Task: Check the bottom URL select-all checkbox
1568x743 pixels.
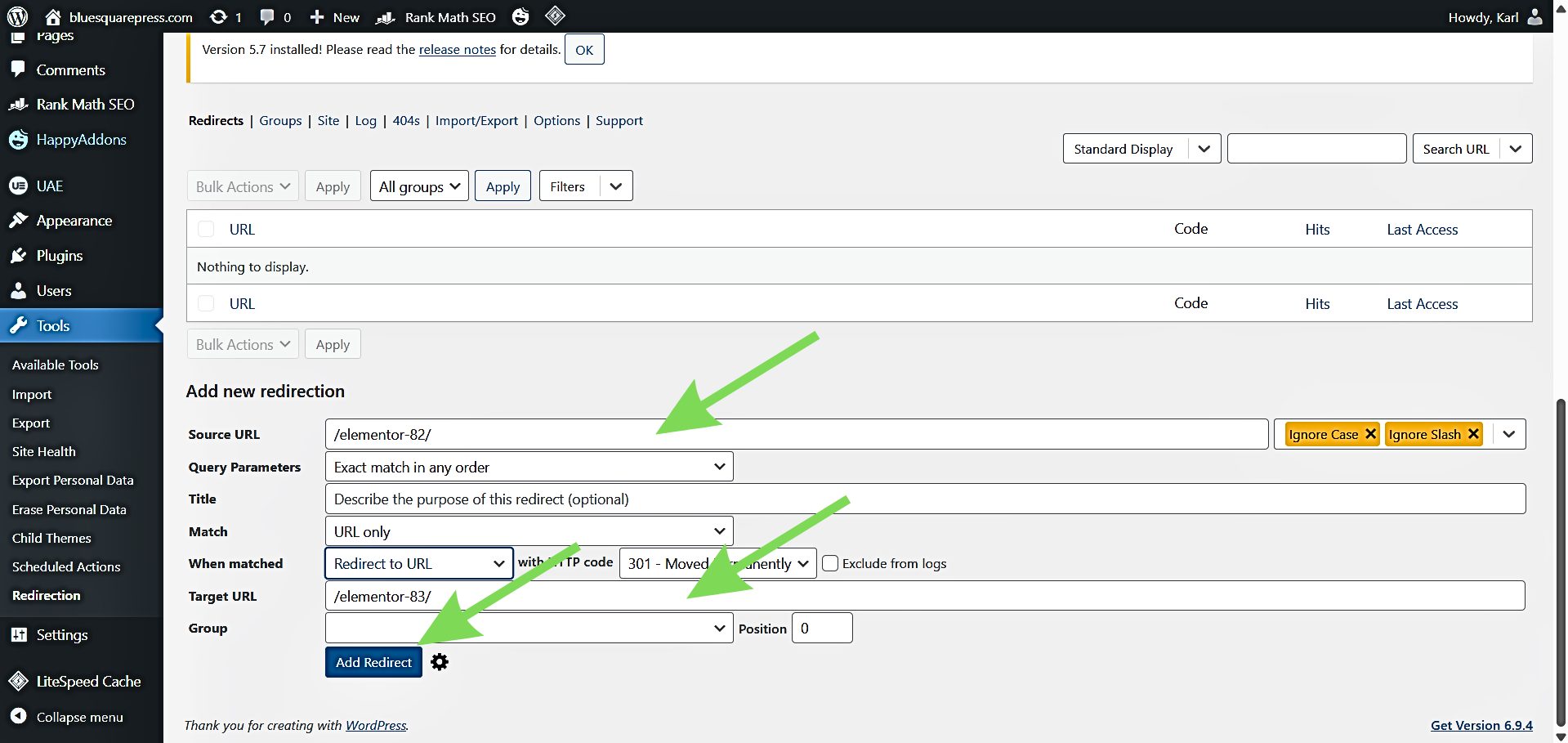Action: [206, 303]
